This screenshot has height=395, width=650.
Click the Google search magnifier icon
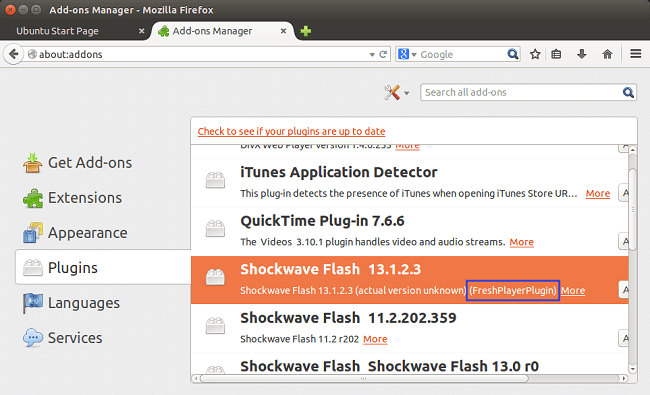point(512,54)
